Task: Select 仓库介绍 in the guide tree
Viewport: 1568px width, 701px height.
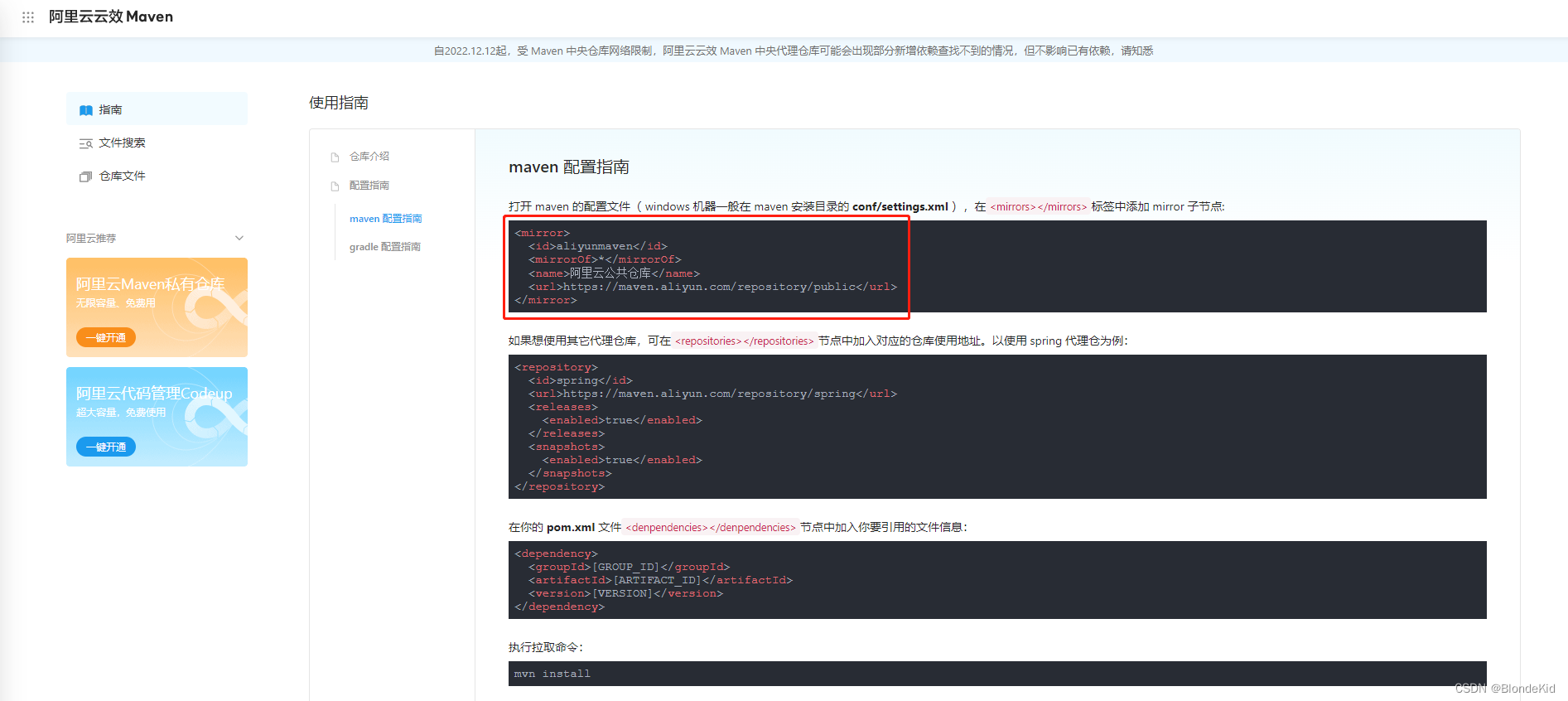Action: point(369,157)
